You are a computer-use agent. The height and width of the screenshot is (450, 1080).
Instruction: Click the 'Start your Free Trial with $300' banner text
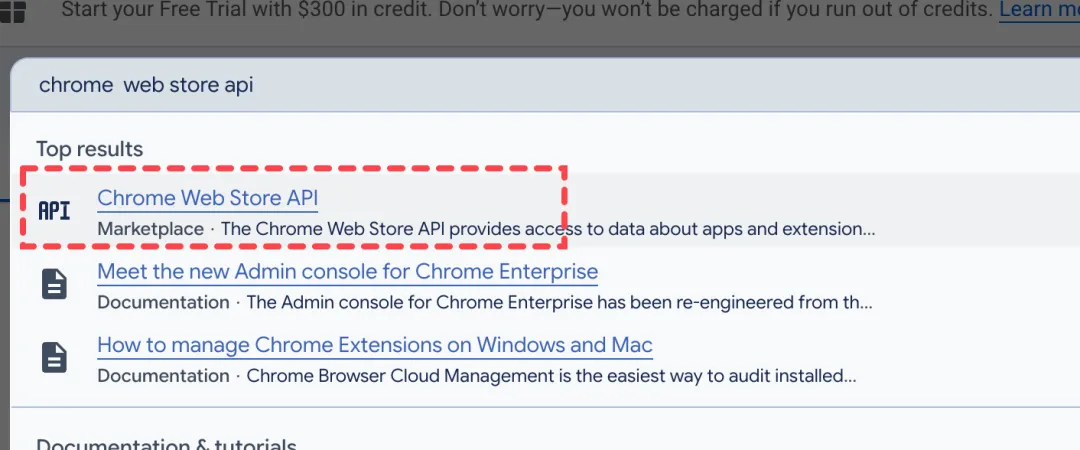(526, 10)
